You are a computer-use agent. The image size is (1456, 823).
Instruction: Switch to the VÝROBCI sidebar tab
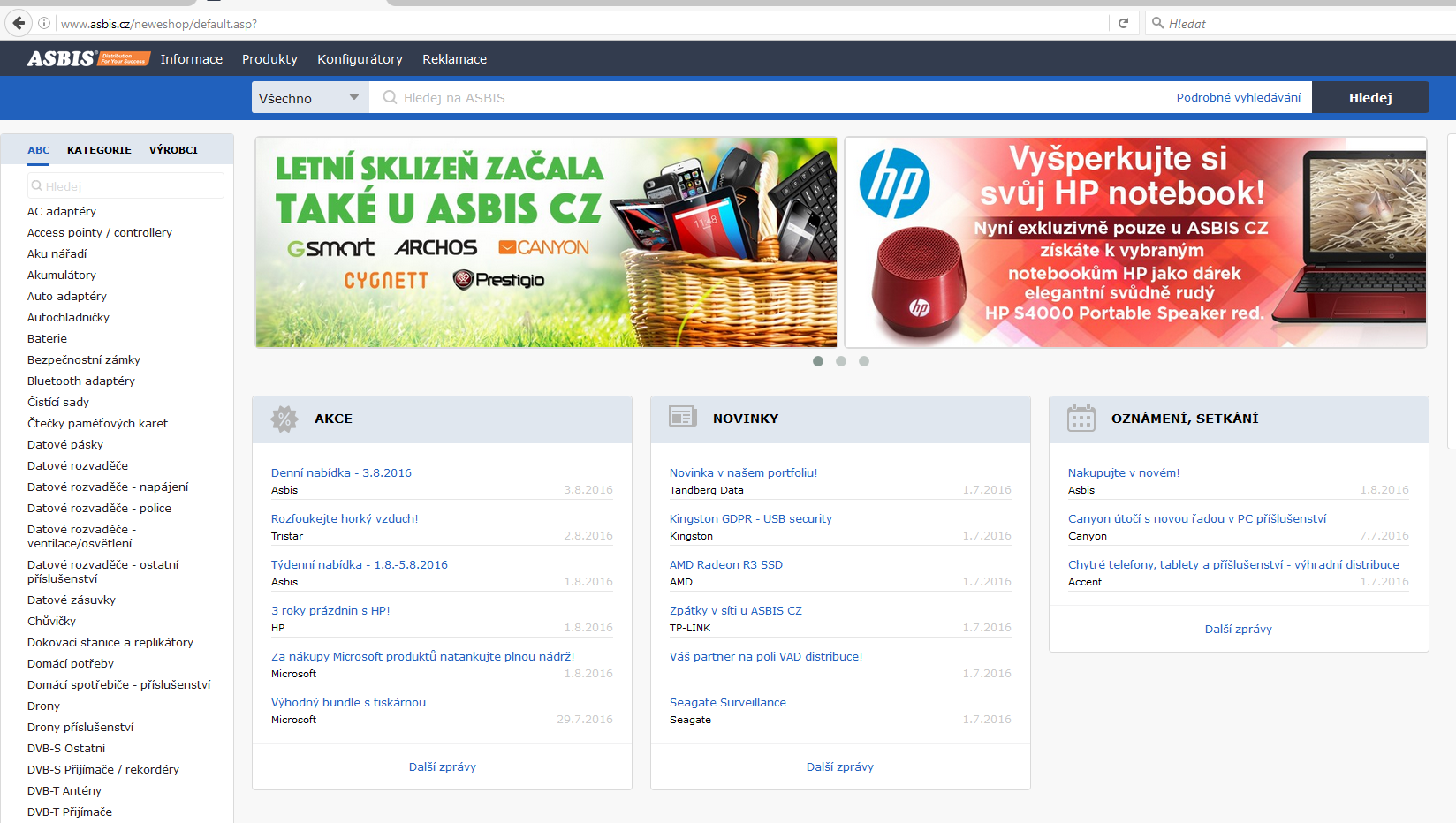click(173, 150)
